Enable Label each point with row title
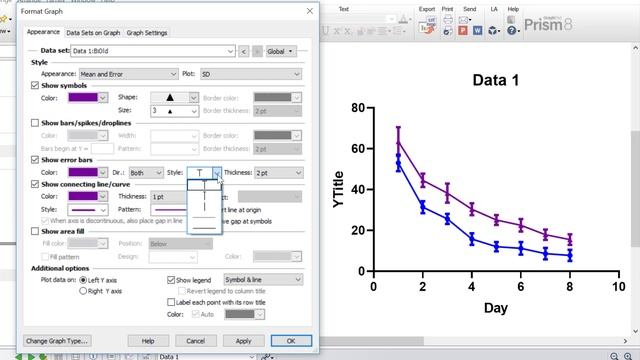The image size is (640, 360). click(x=171, y=302)
